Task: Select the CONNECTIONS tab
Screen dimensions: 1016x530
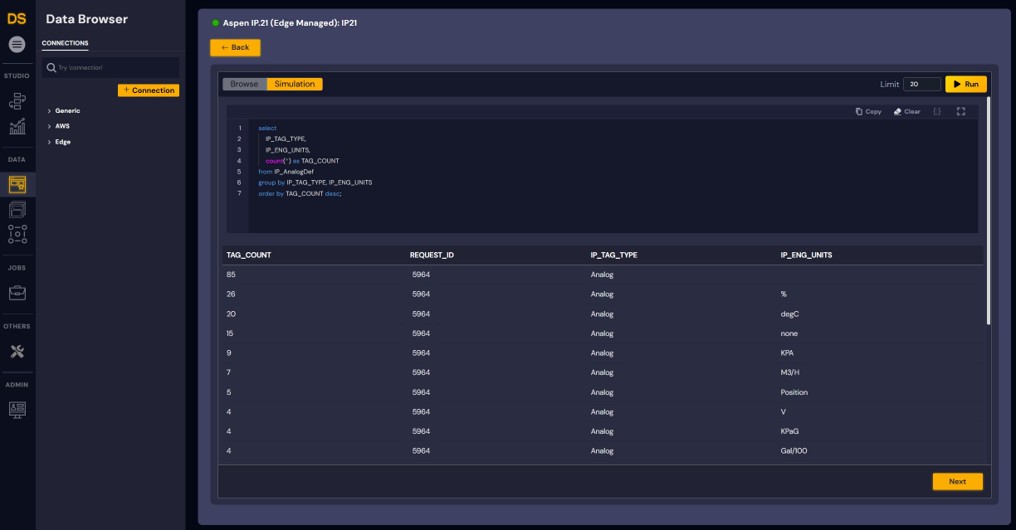Action: (65, 43)
